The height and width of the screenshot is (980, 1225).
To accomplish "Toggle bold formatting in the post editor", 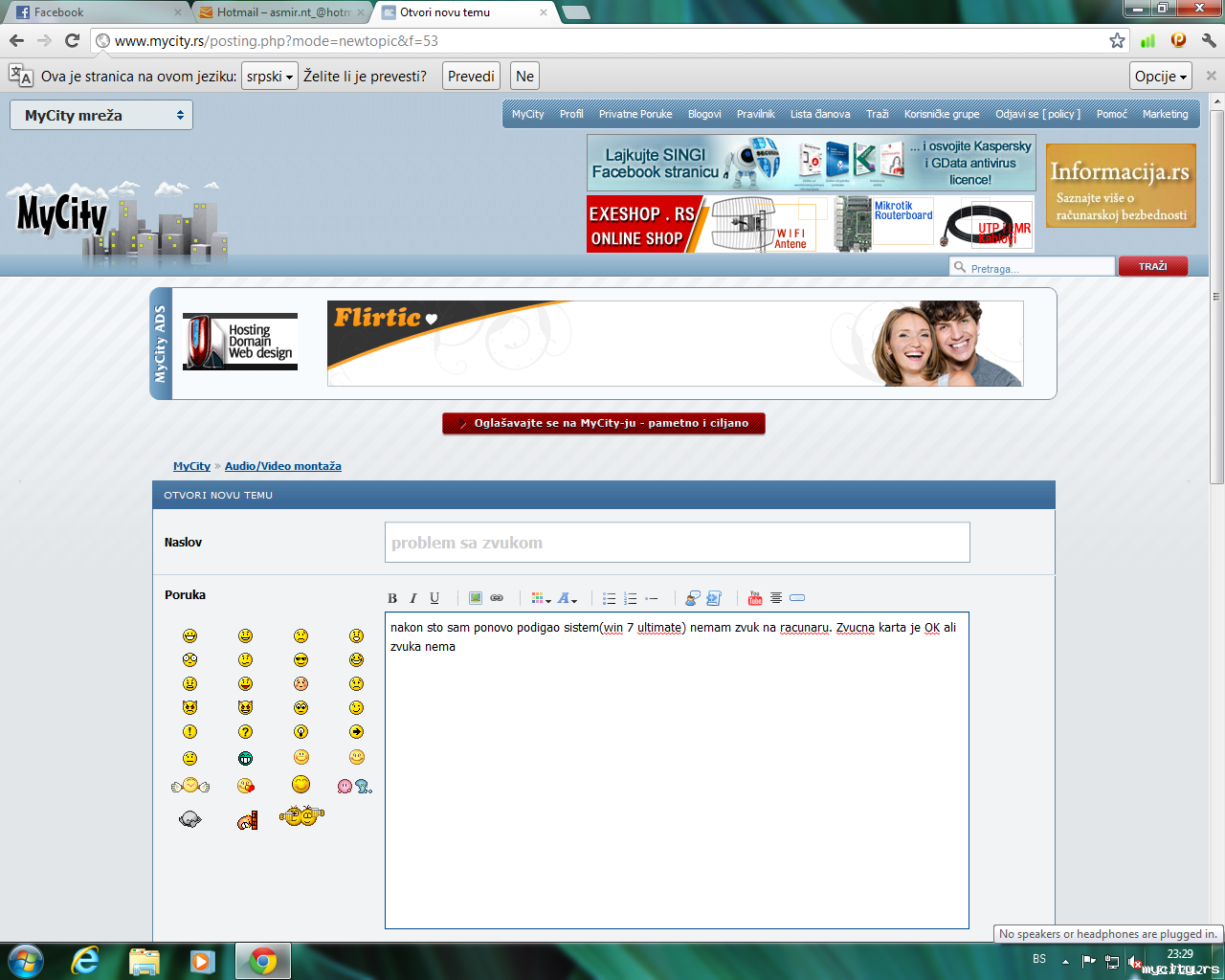I will click(x=392, y=598).
